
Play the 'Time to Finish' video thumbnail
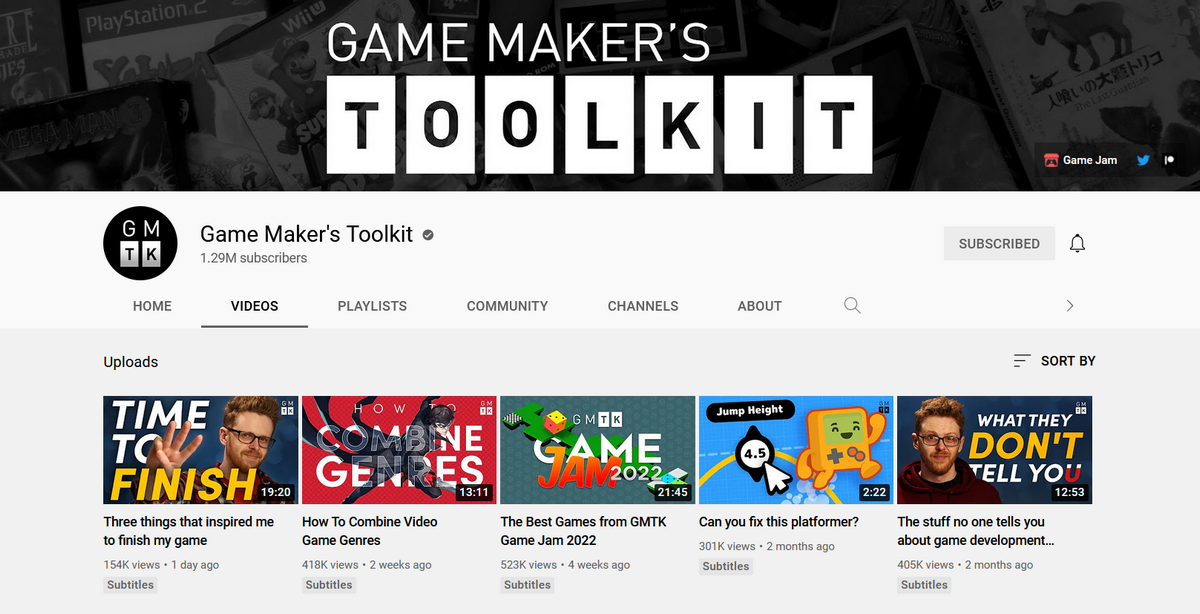tap(200, 449)
